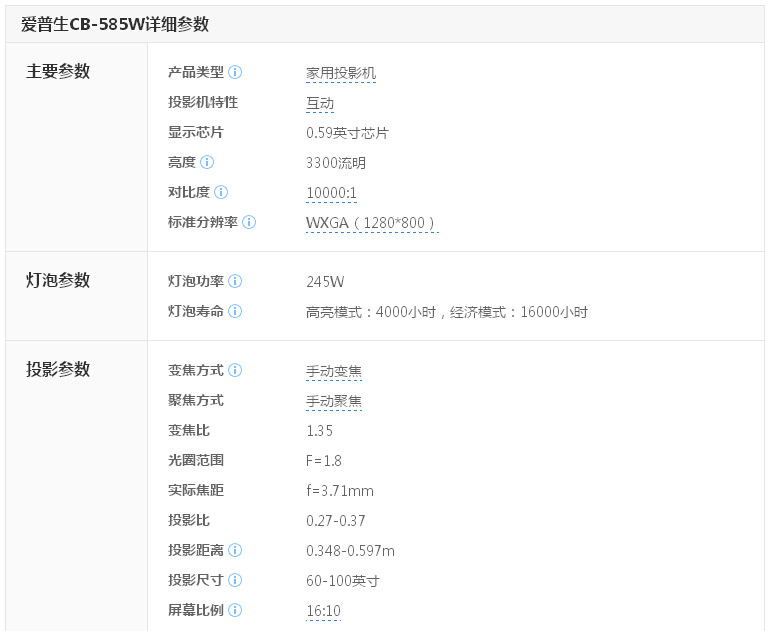The height and width of the screenshot is (631, 771).
Task: Click the 投影比 label
Action: (189, 520)
